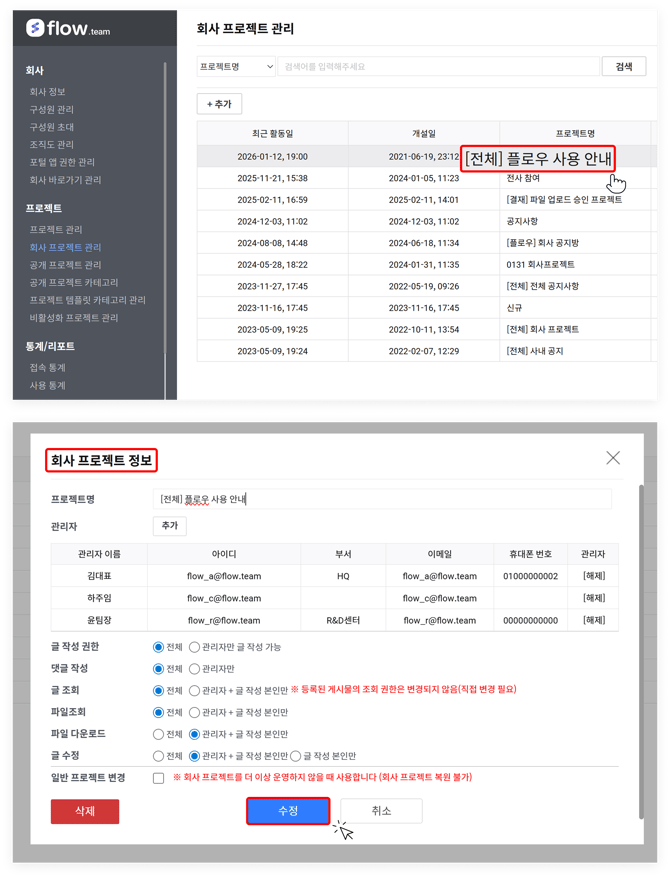The height and width of the screenshot is (878, 670).
Task: Select the 조직도 관리 sidebar item
Action: (x=51, y=145)
